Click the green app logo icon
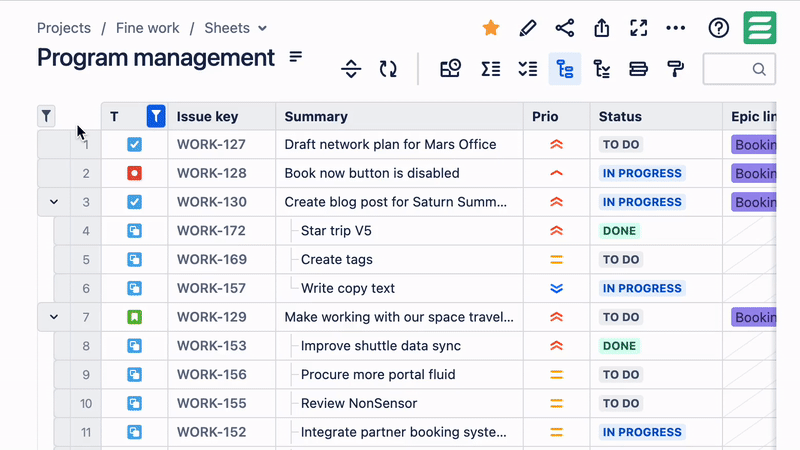Image resolution: width=800 pixels, height=450 pixels. pyautogui.click(x=760, y=28)
